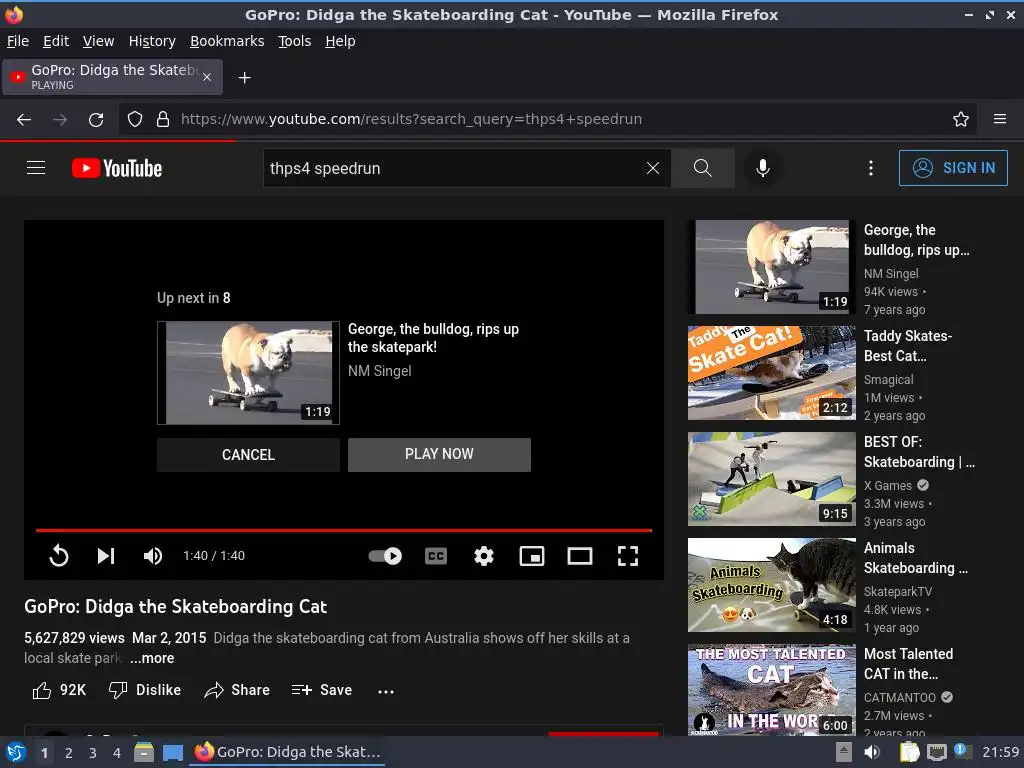Open the system volume tray icon
The height and width of the screenshot is (768, 1024).
click(872, 752)
